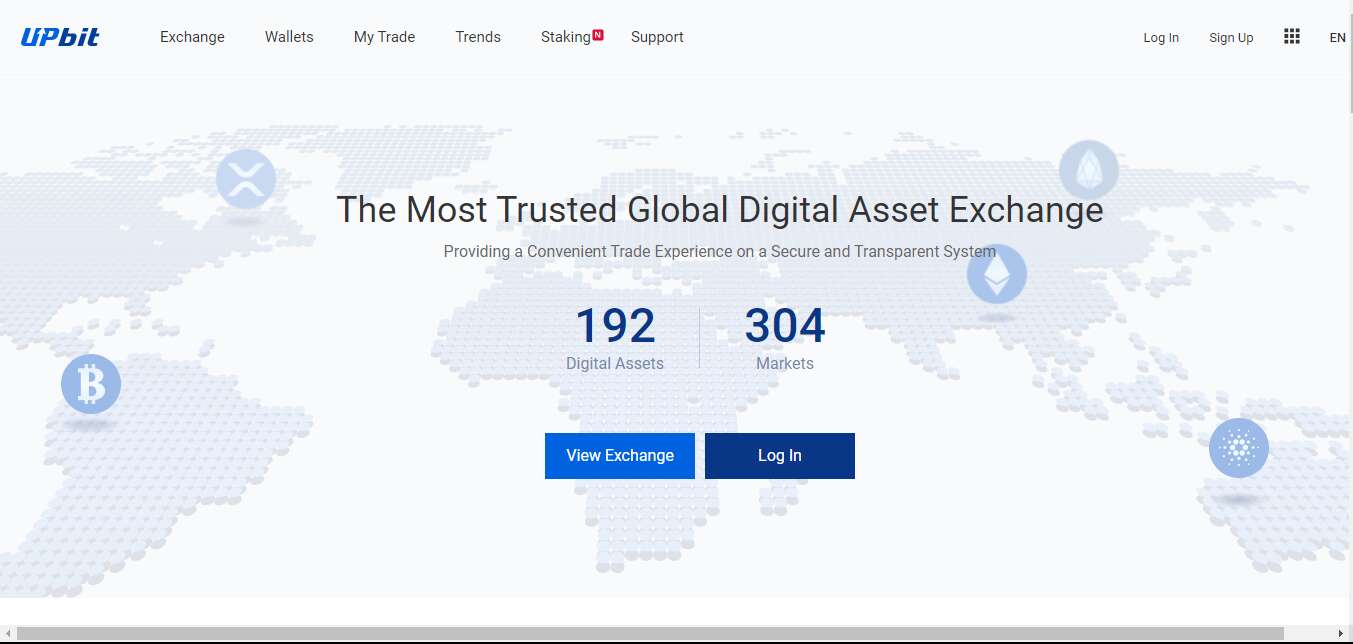This screenshot has width=1353, height=644.
Task: Click the main headline text
Action: (x=720, y=210)
